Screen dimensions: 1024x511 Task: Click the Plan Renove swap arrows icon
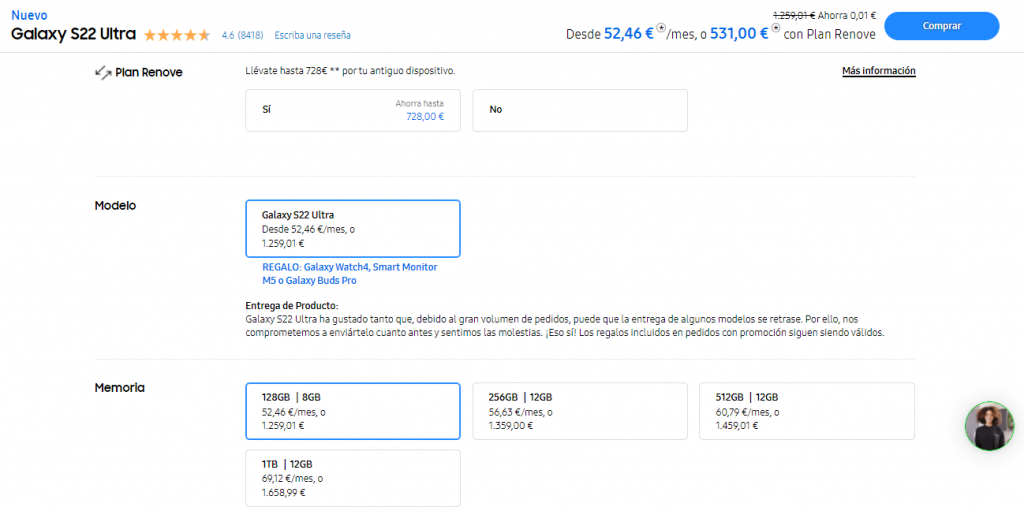click(102, 72)
